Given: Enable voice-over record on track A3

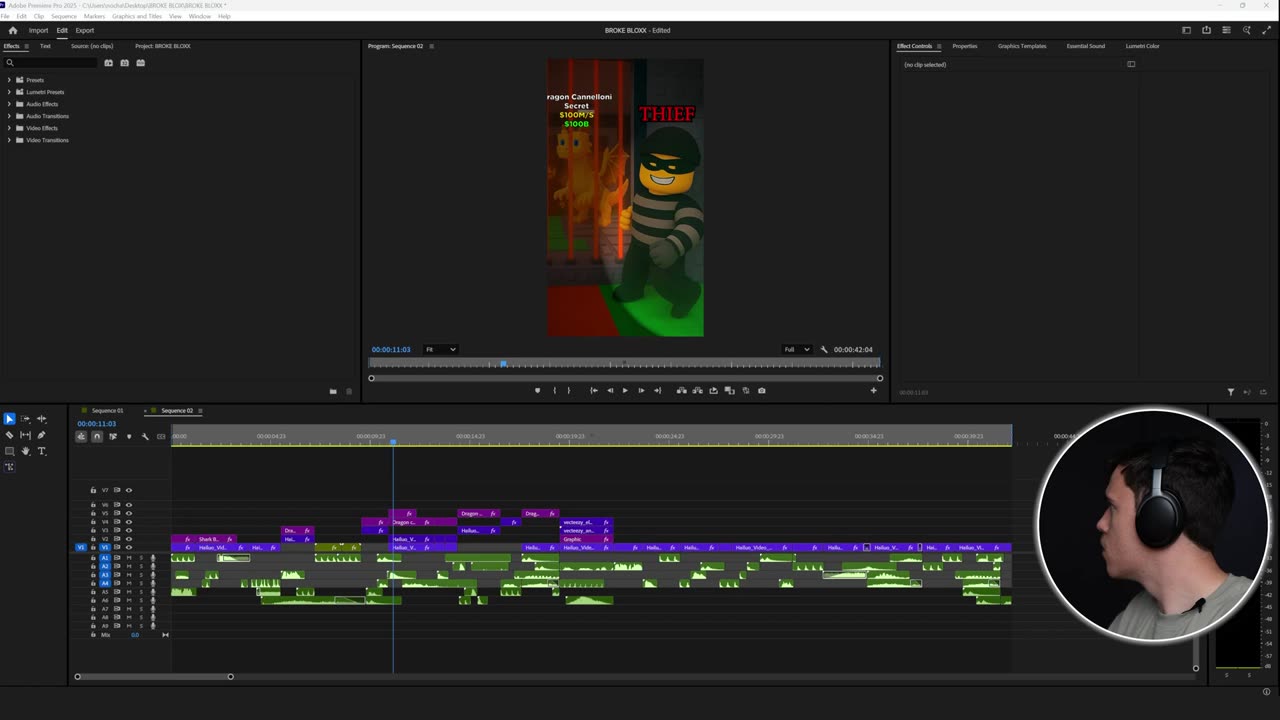Looking at the screenshot, I should click(x=153, y=575).
